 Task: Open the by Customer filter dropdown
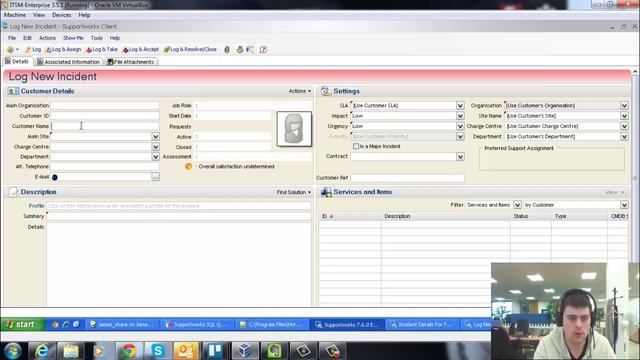624,205
